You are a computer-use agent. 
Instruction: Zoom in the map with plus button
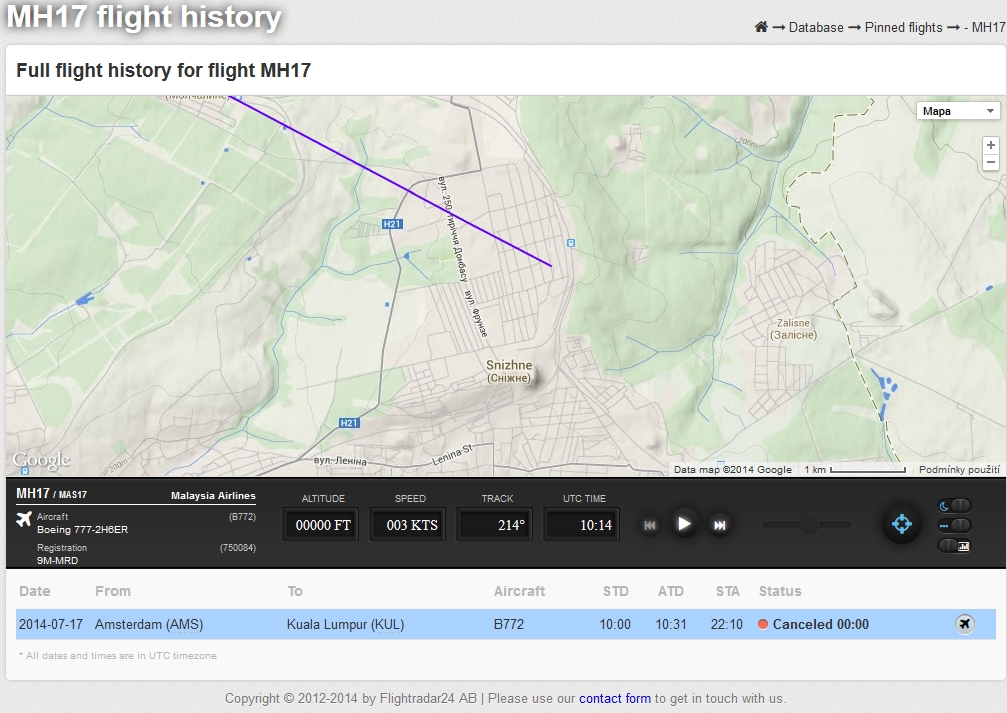(990, 145)
